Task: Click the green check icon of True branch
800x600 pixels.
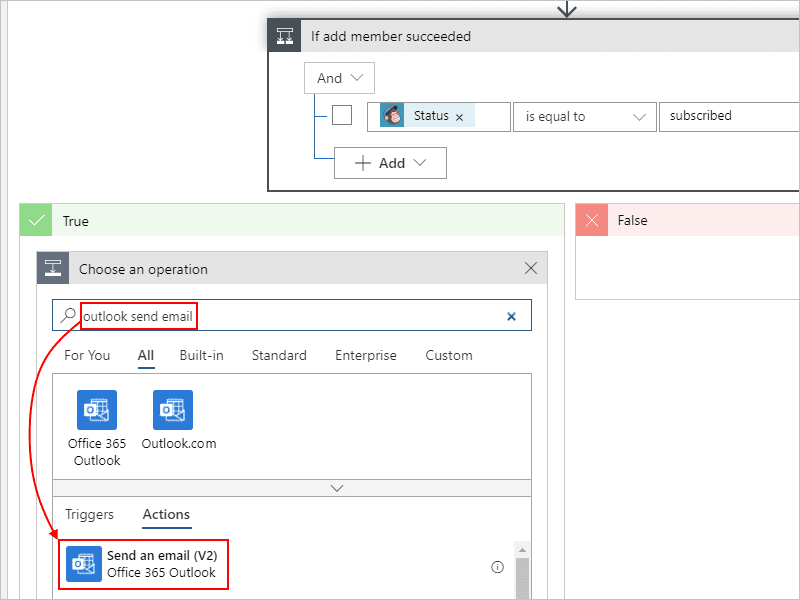Action: tap(36, 220)
